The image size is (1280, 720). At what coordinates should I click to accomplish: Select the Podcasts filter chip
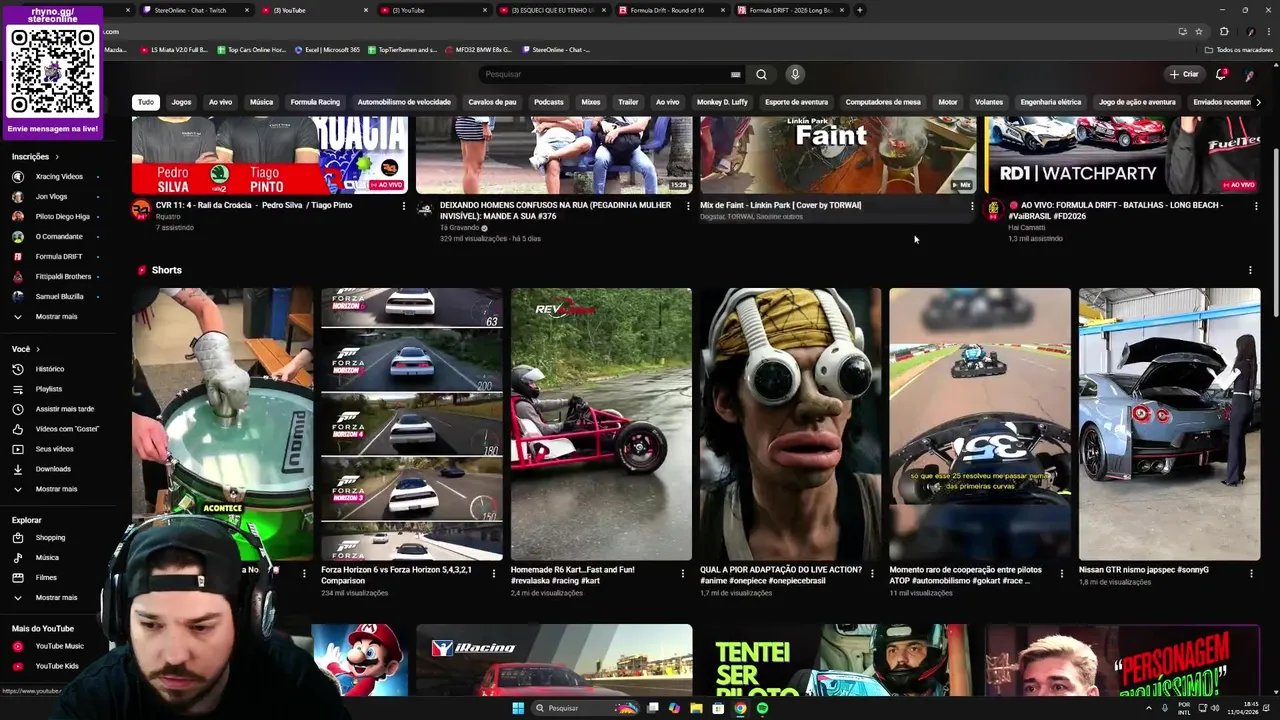tap(548, 102)
